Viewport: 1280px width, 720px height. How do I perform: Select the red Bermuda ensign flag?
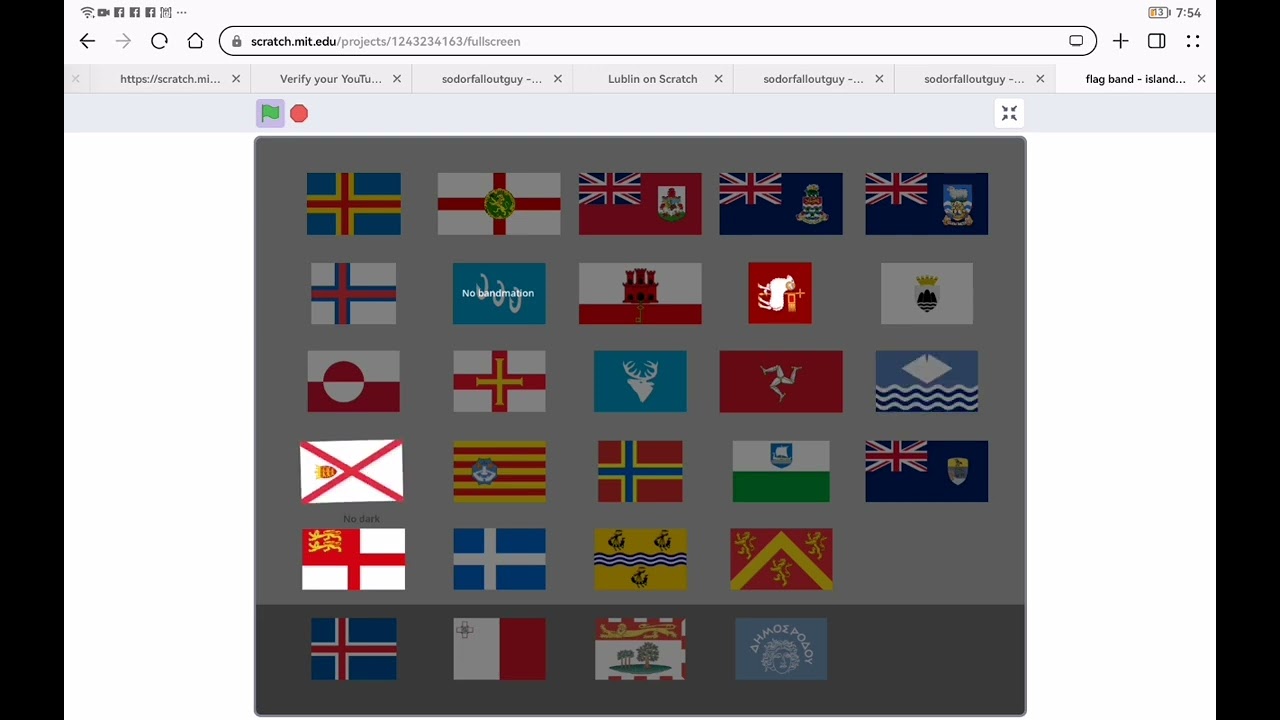tap(640, 204)
